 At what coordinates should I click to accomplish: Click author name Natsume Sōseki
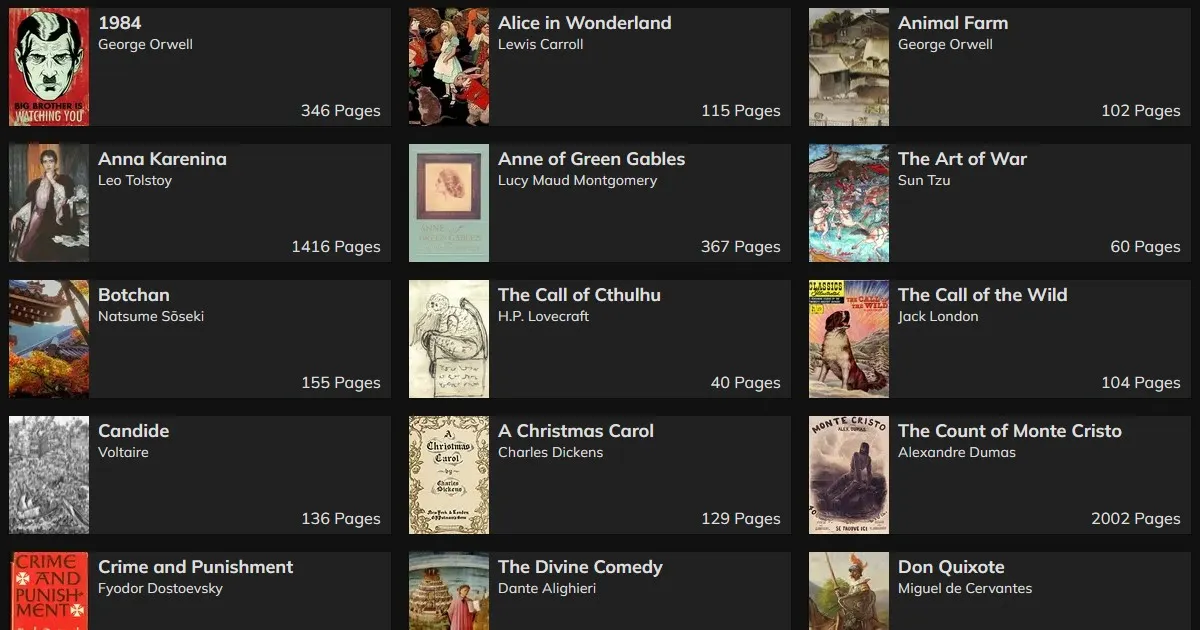pos(151,317)
